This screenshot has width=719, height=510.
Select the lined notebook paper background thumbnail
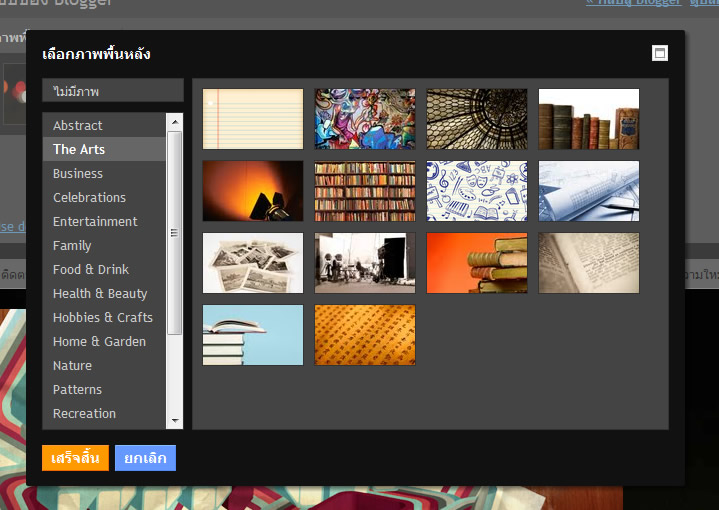[253, 119]
